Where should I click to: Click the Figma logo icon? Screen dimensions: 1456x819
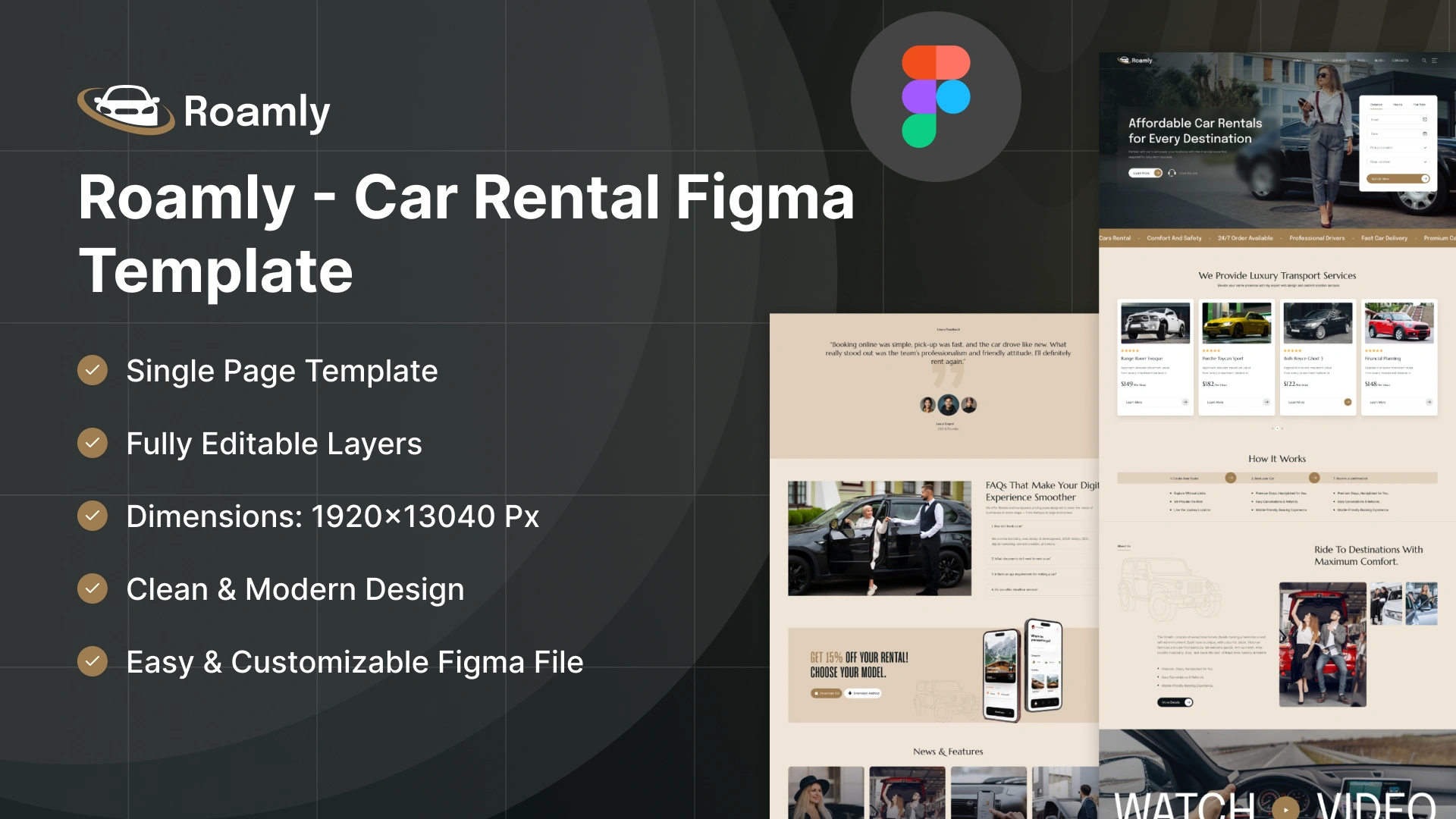[x=936, y=96]
